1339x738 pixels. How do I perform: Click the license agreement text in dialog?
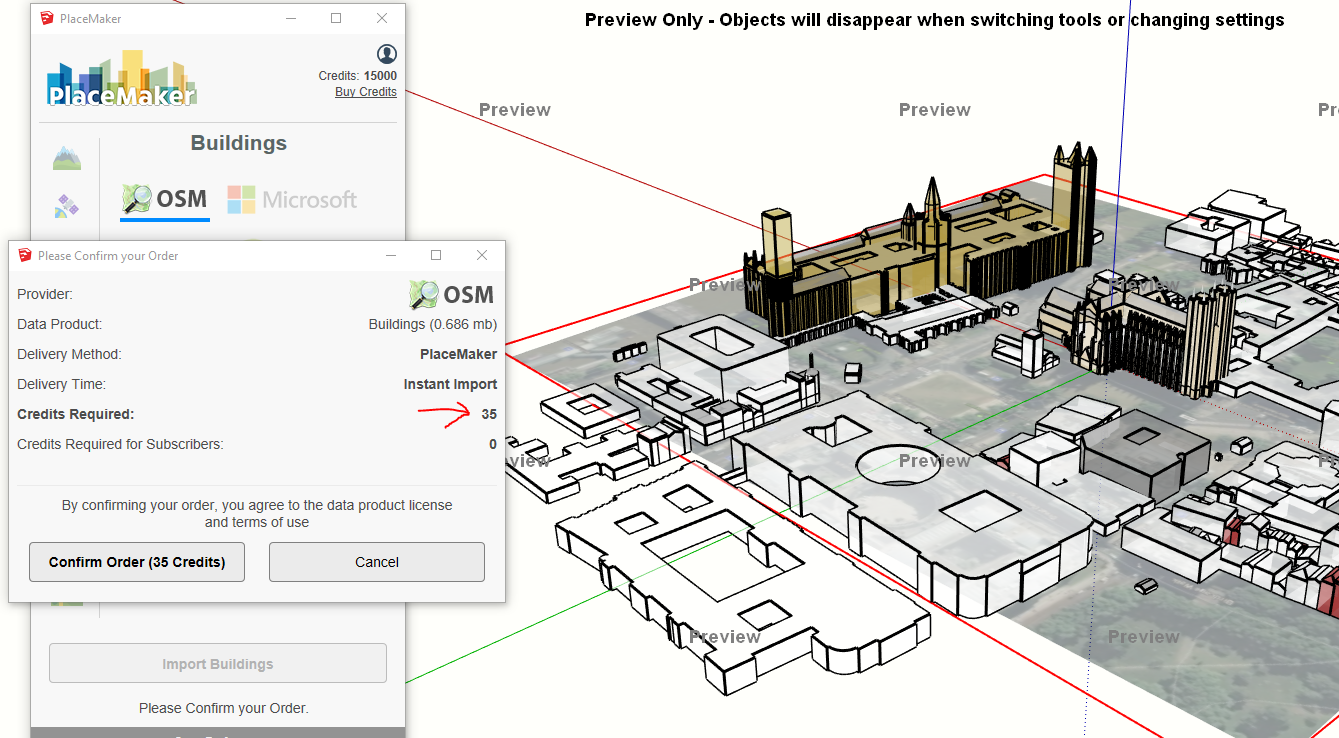point(257,514)
